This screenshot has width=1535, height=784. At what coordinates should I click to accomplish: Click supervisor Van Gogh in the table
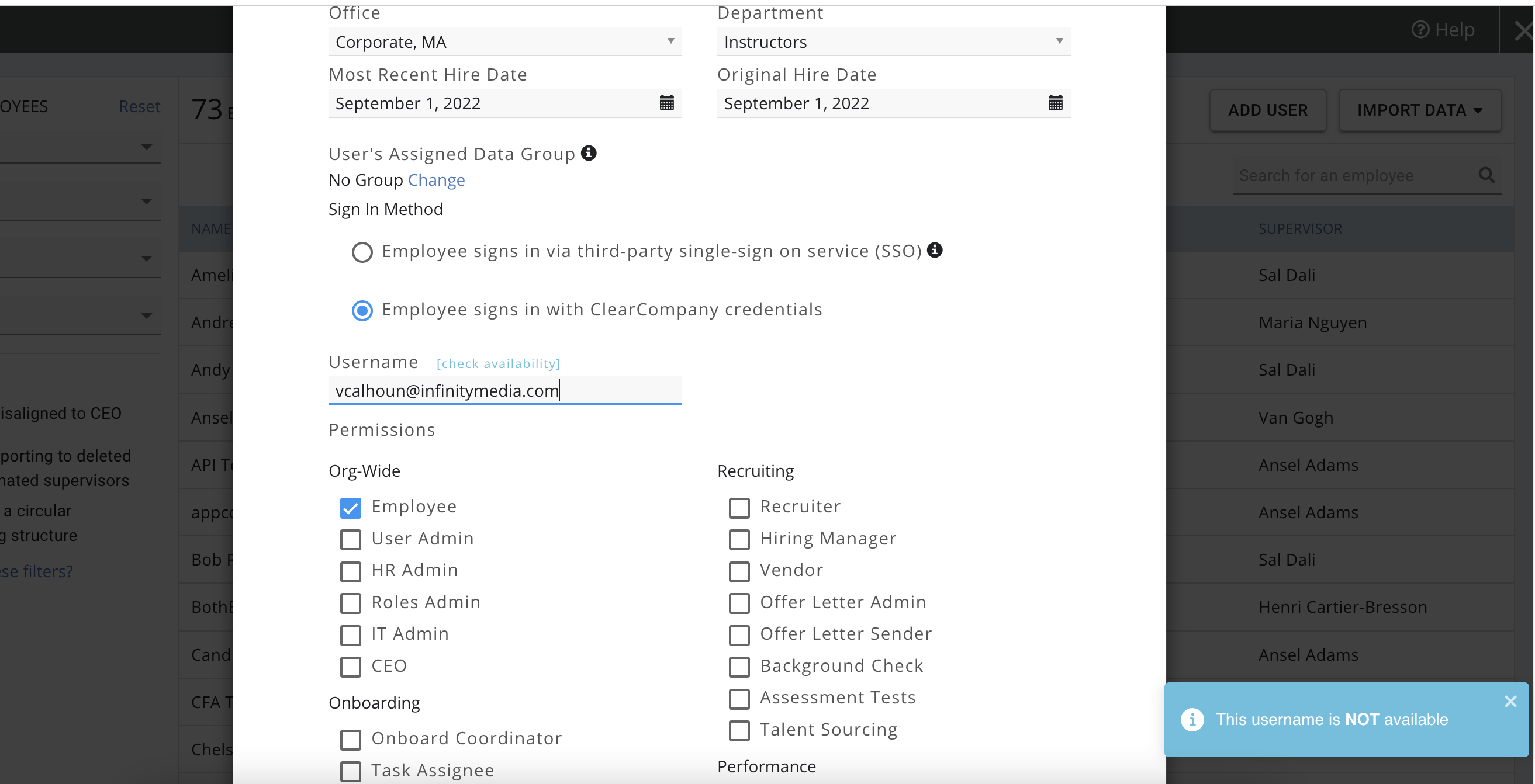(x=1295, y=418)
